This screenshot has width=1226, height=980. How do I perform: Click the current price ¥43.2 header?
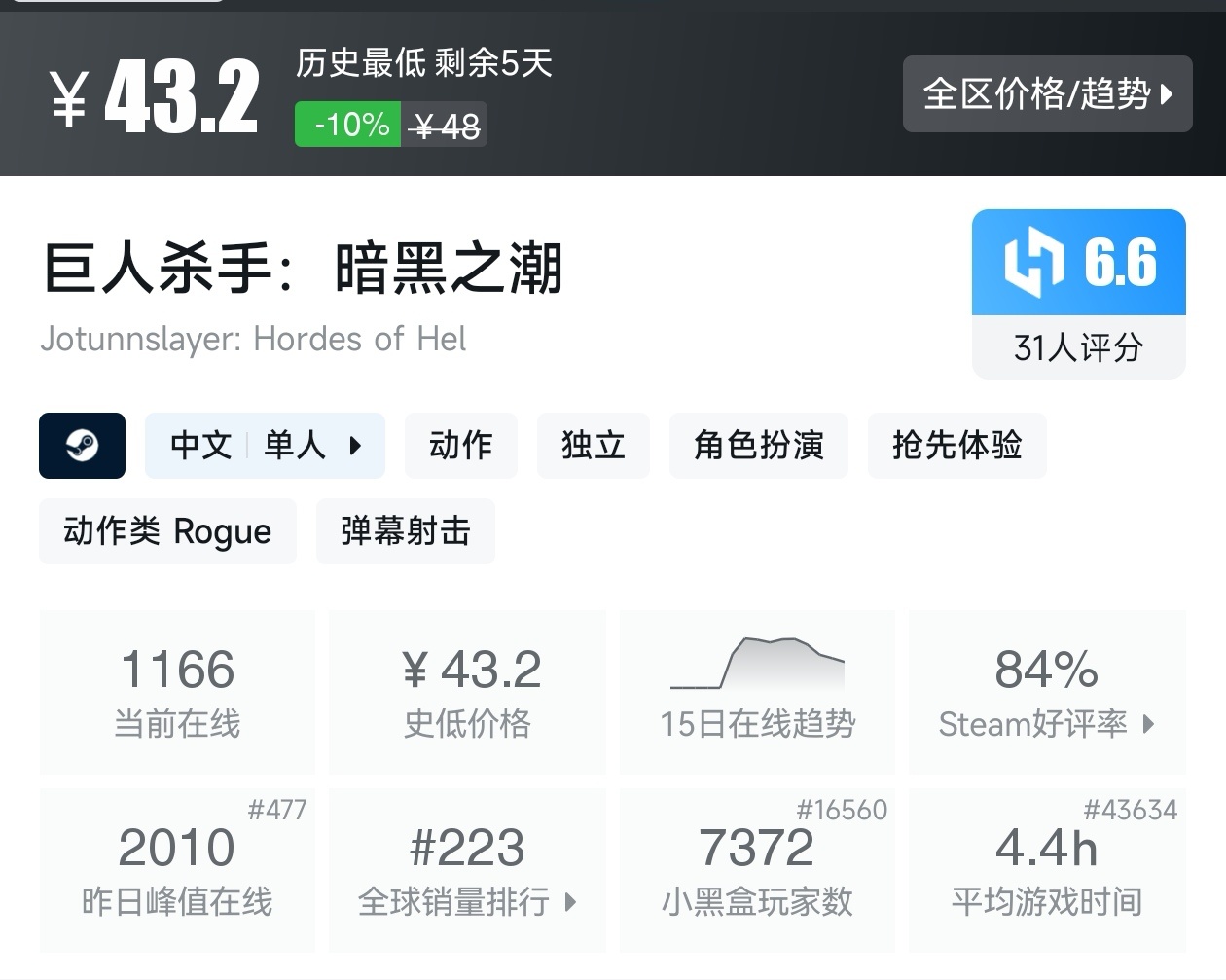point(155,95)
